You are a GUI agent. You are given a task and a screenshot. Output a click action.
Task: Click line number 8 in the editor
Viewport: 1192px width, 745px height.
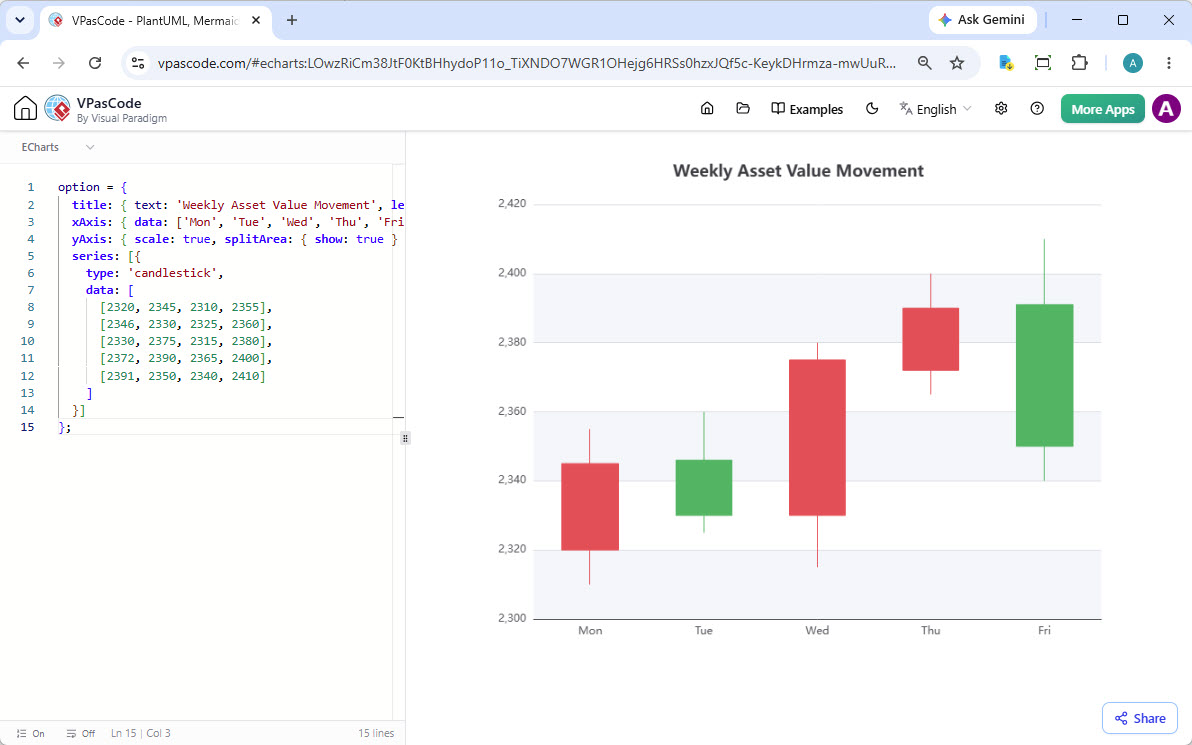pos(30,307)
